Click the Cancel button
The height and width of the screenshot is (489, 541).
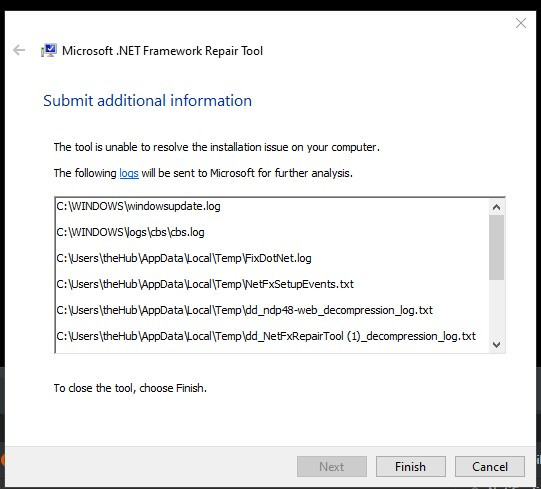click(x=490, y=467)
